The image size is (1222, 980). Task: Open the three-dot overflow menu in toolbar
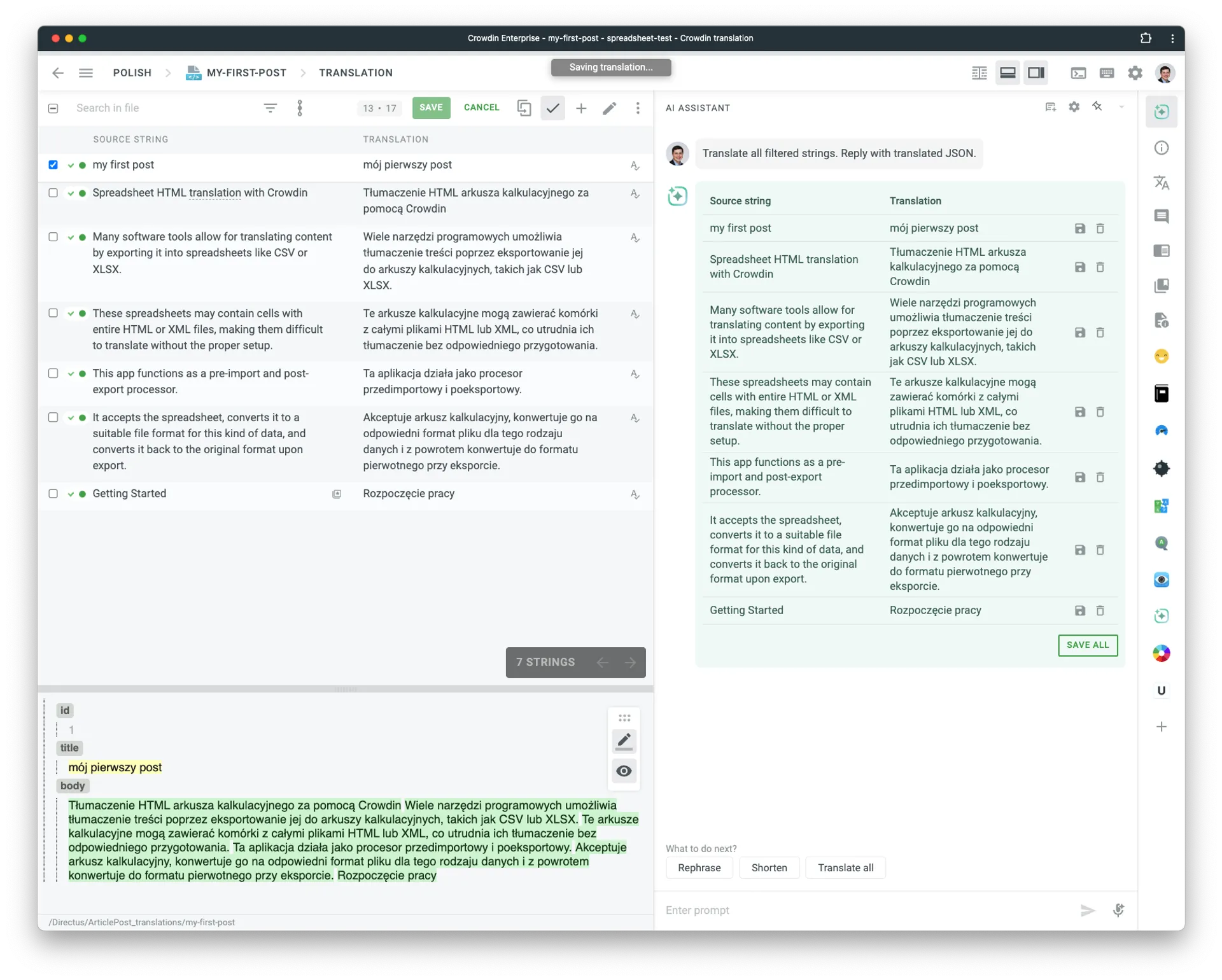[638, 108]
